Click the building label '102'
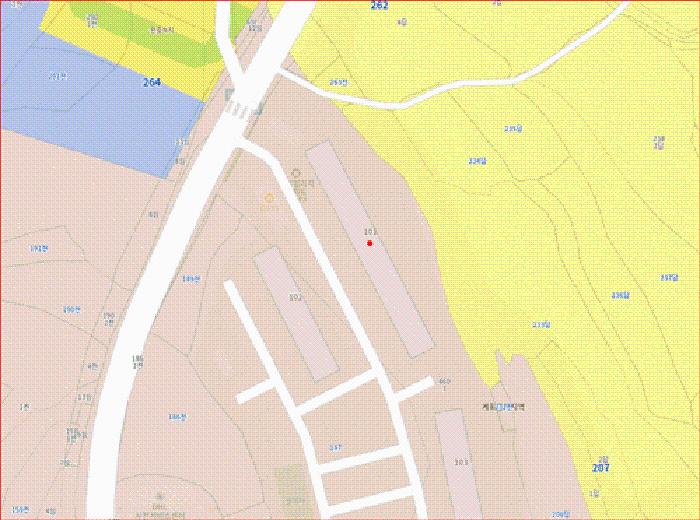Screen dimensions: 700x520 295,297
